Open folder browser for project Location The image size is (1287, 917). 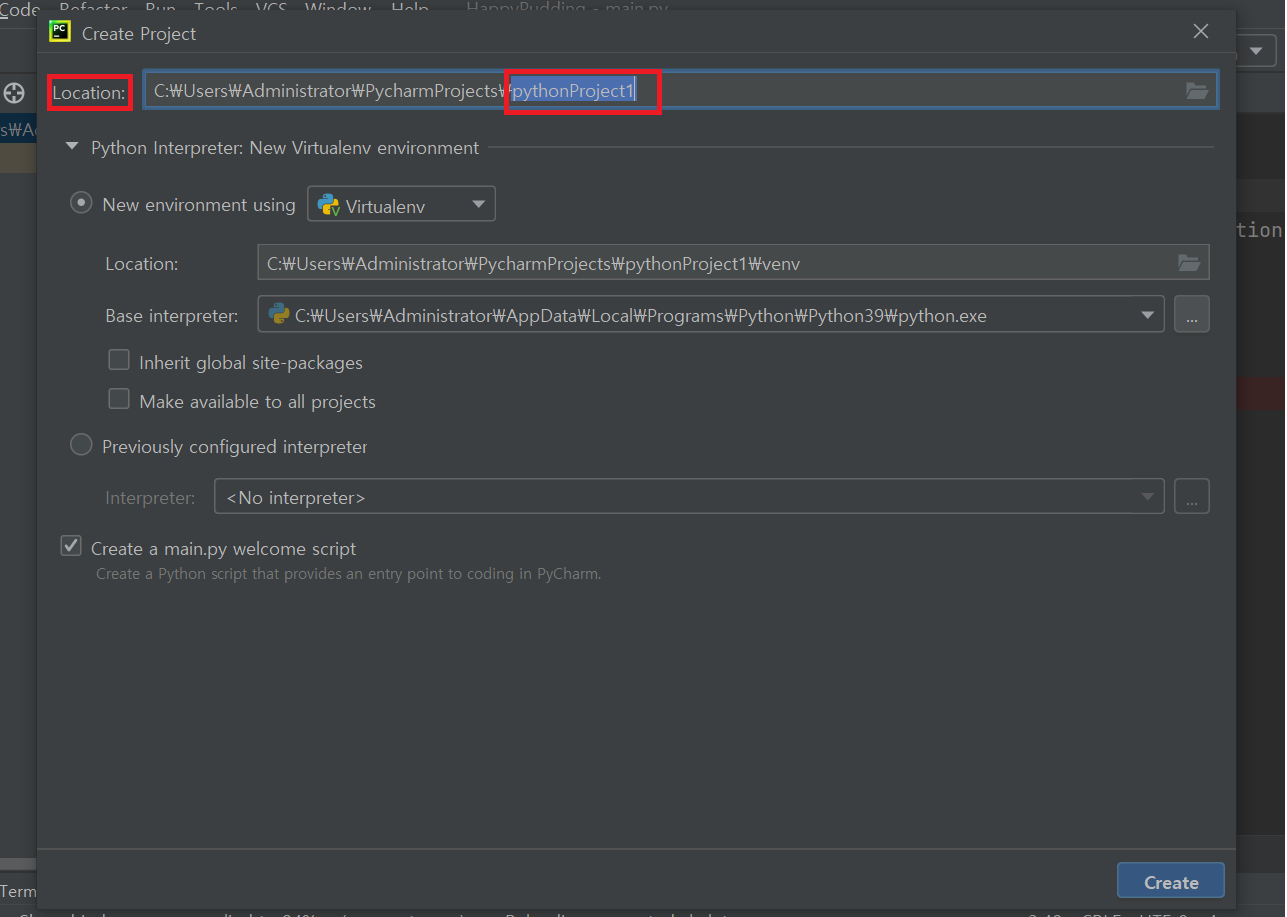tap(1196, 91)
